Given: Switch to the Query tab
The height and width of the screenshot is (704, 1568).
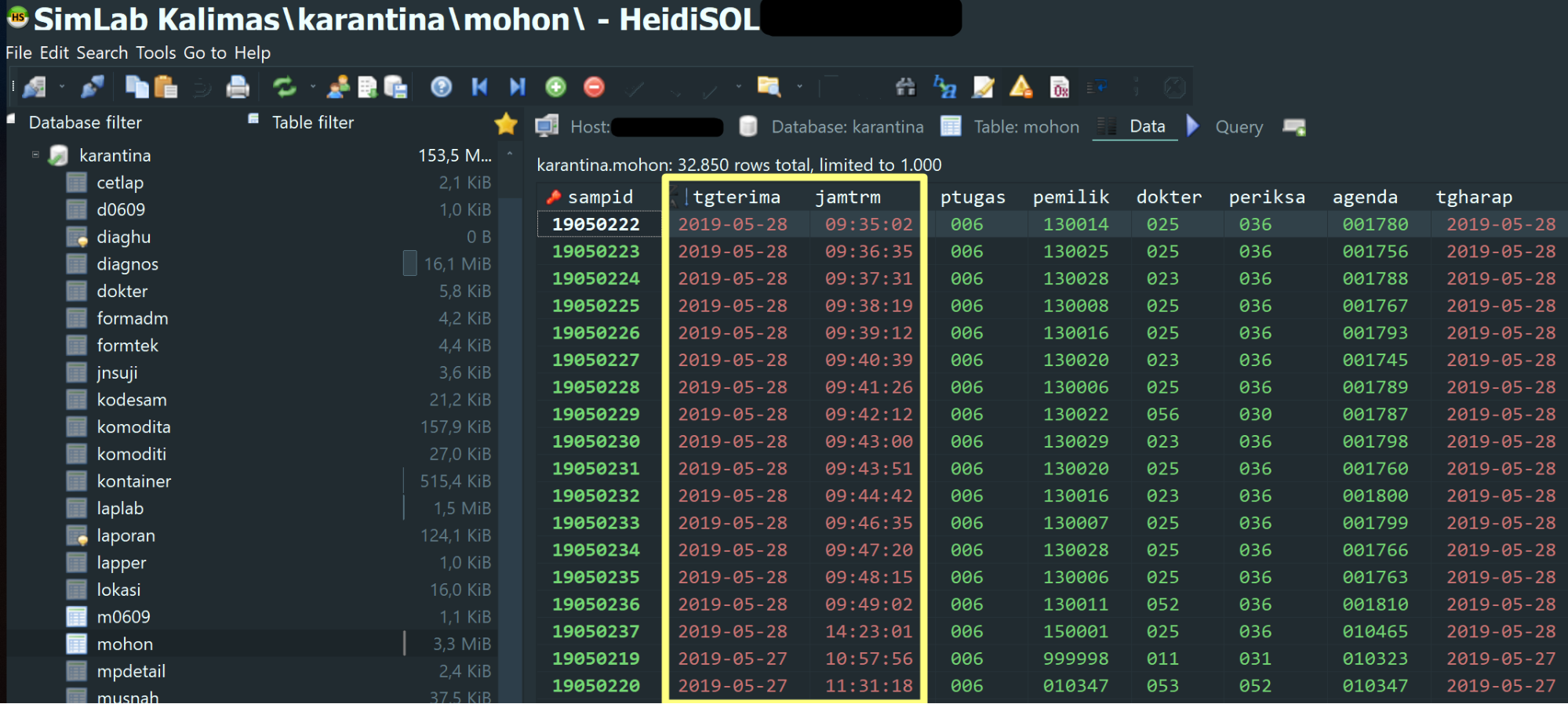Looking at the screenshot, I should coord(1238,127).
